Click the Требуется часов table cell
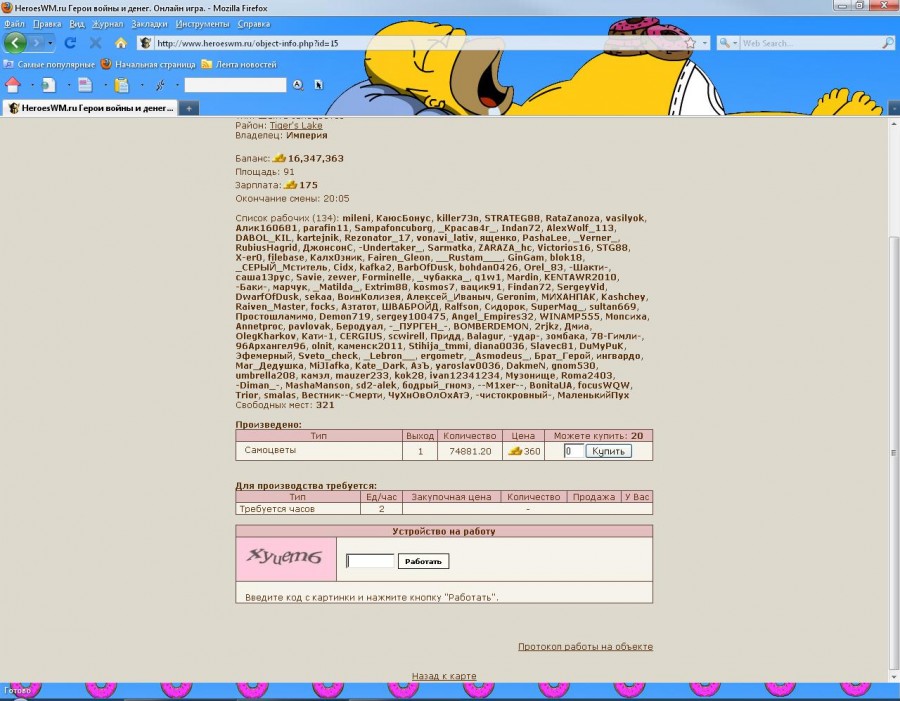The height and width of the screenshot is (701, 900). click(298, 509)
